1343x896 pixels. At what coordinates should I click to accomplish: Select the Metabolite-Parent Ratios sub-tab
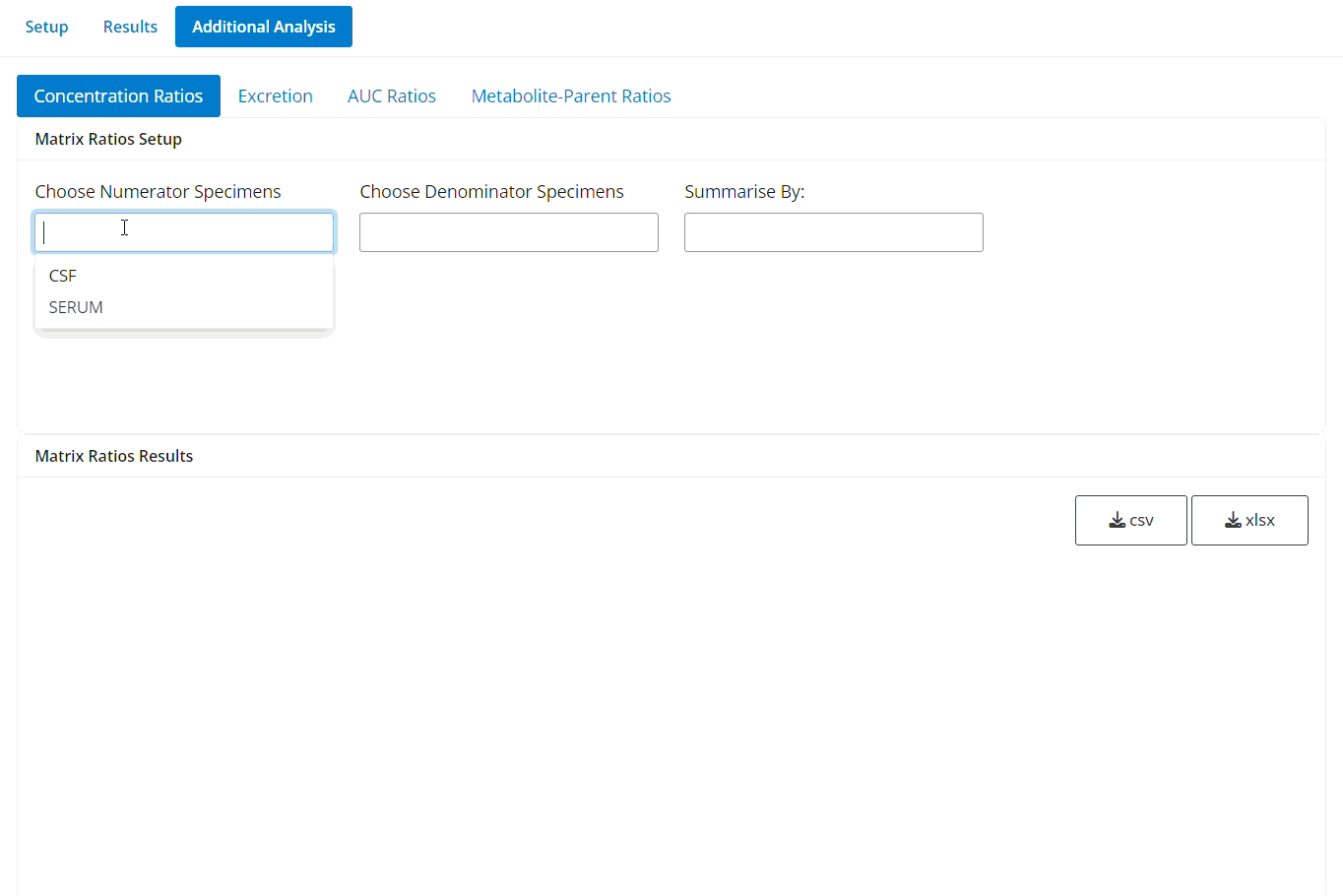click(570, 96)
